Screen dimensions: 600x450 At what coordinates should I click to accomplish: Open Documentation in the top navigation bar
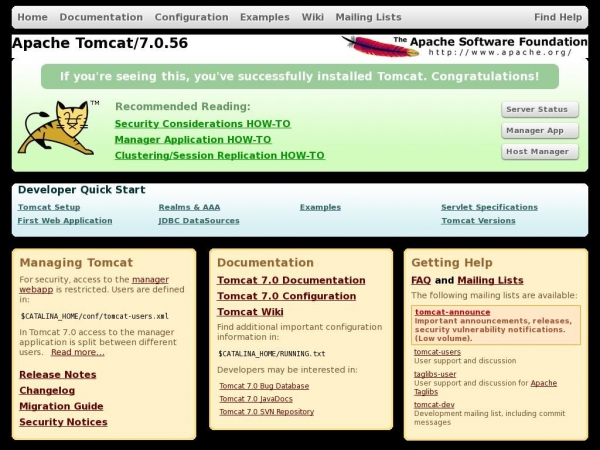[101, 17]
